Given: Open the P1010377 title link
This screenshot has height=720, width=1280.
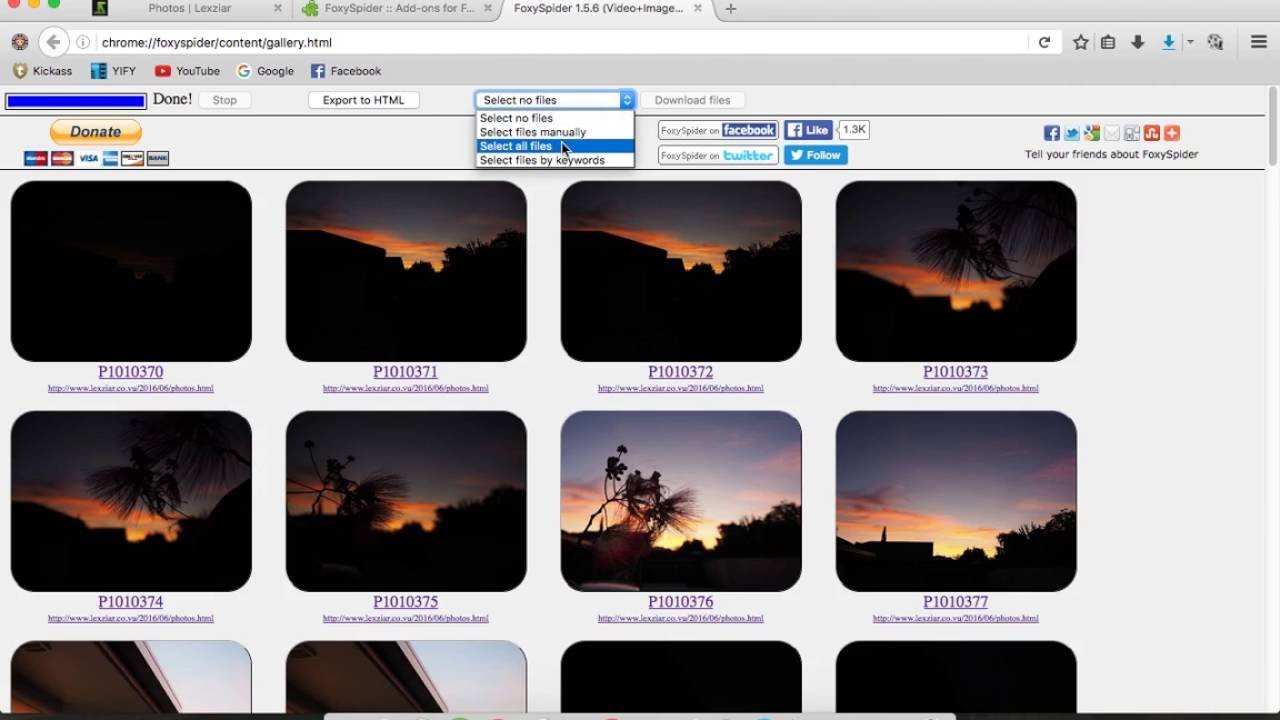Looking at the screenshot, I should coord(956,602).
